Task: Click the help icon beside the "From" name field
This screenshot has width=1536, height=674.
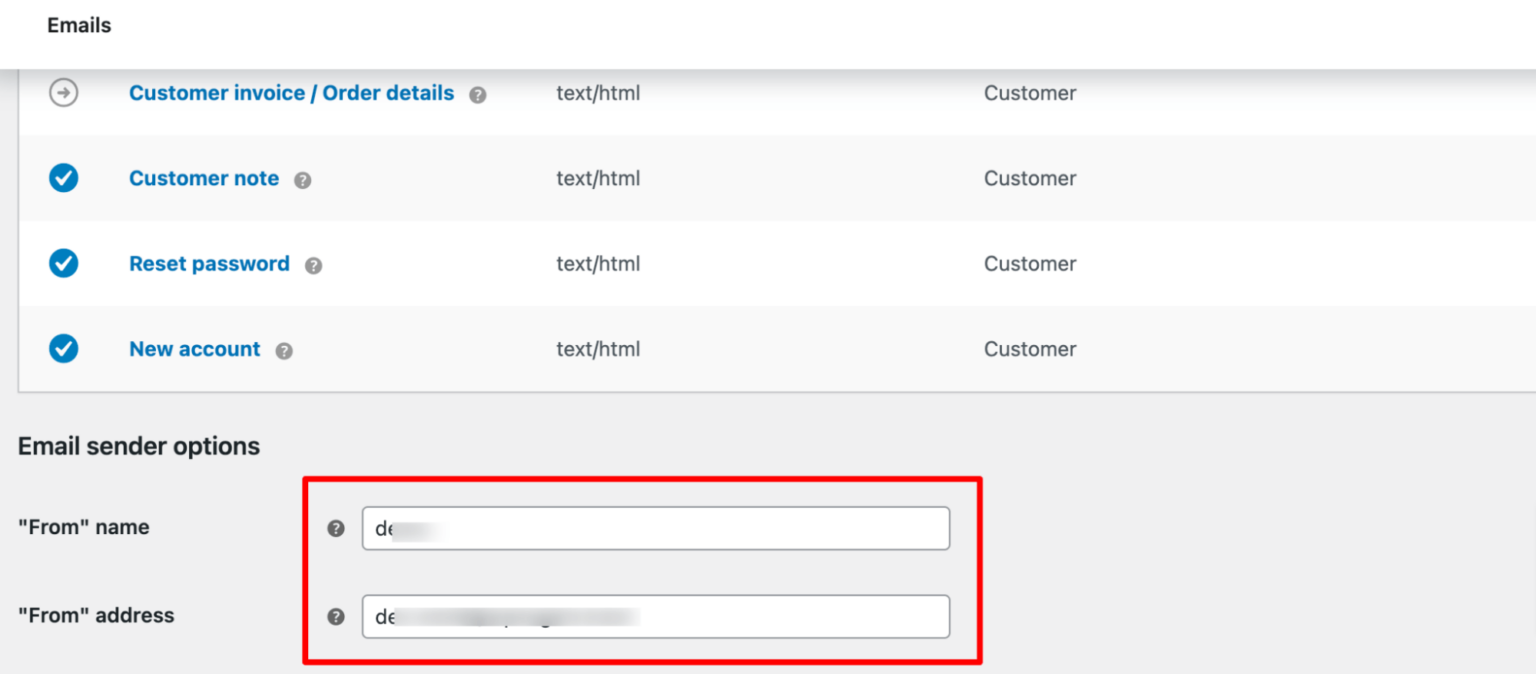Action: tap(335, 529)
